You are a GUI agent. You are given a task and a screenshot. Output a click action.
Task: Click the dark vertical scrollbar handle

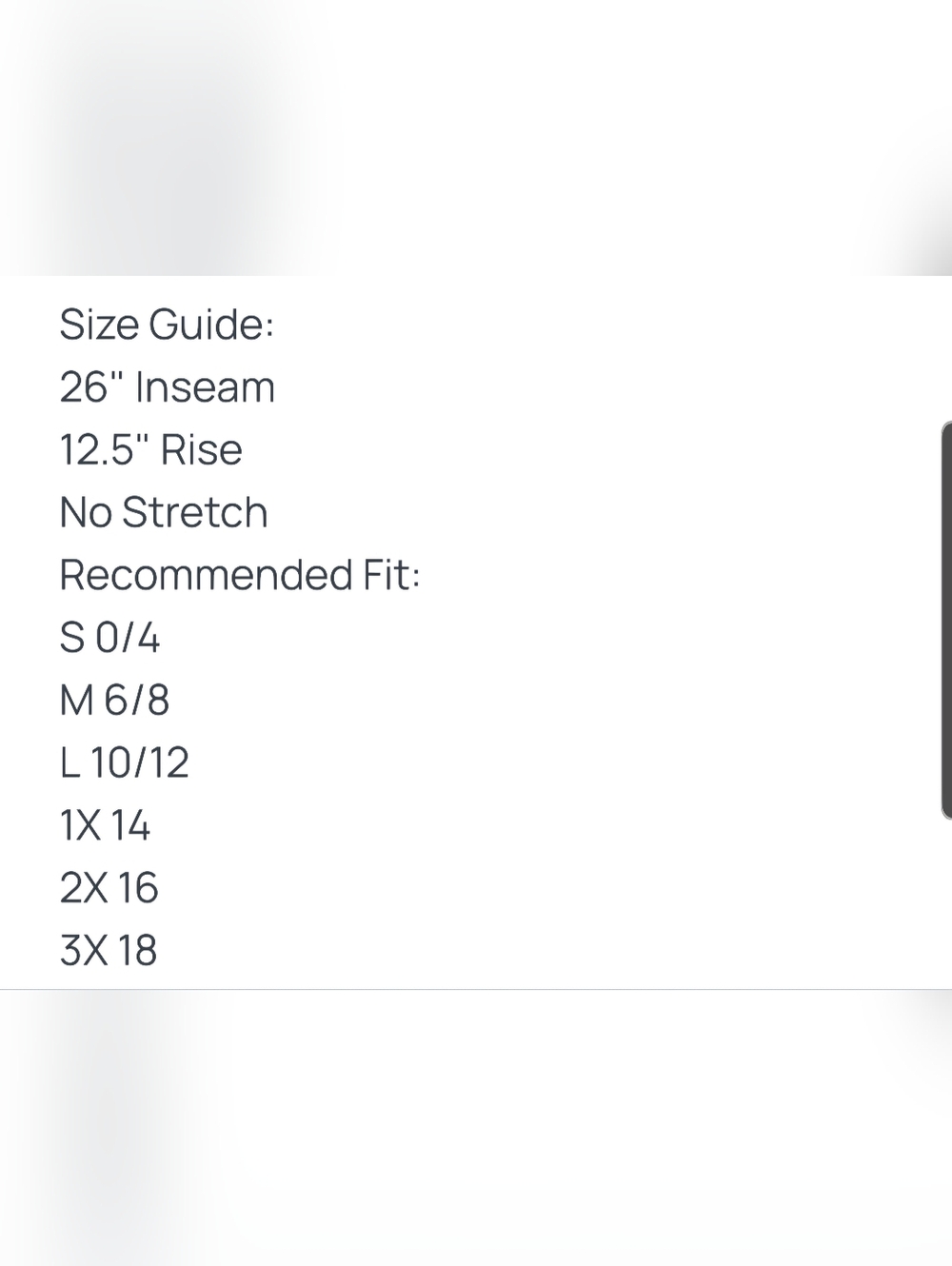(946, 620)
